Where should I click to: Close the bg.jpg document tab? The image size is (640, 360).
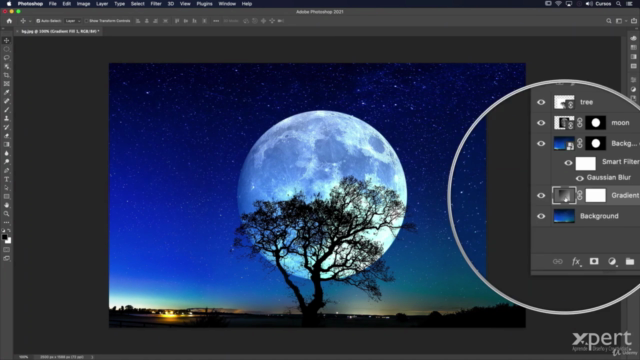click(x=18, y=31)
